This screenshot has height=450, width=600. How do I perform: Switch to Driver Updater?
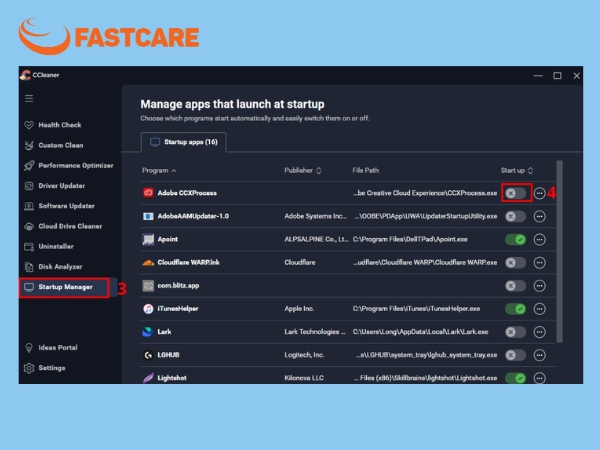62,186
